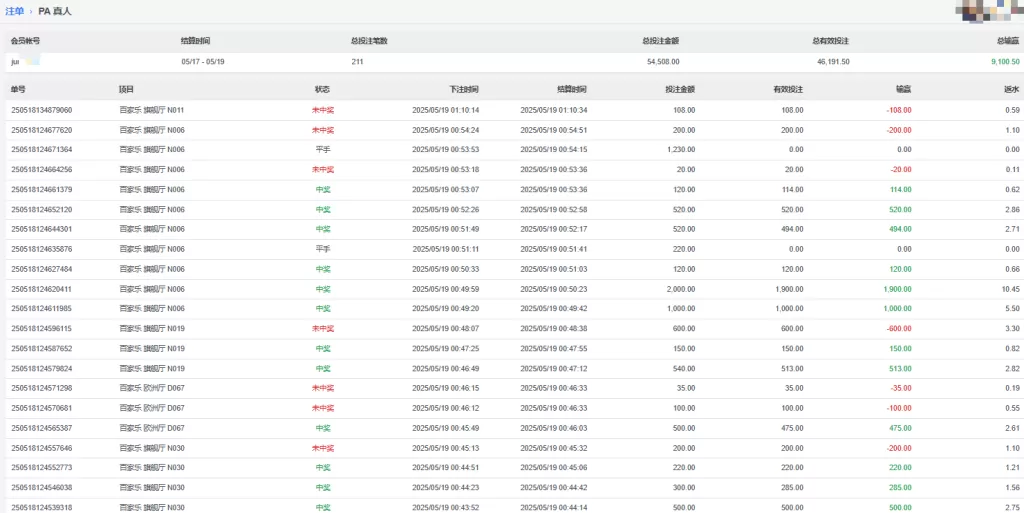Select order number 250518124671364
This screenshot has height=513, width=1024.
(x=42, y=149)
